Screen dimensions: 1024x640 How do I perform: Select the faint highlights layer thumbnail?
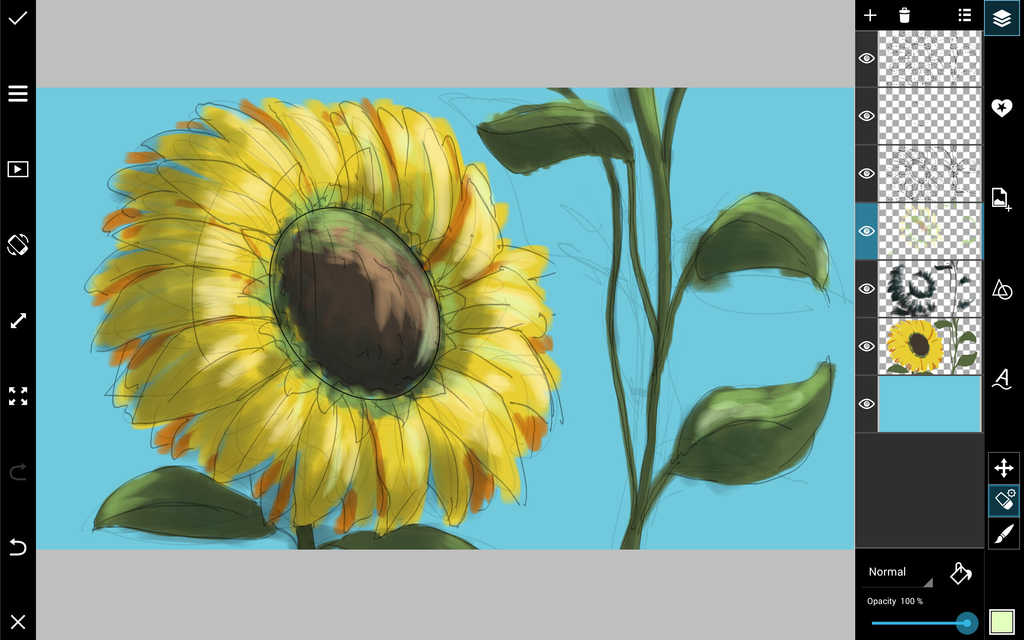coord(929,231)
